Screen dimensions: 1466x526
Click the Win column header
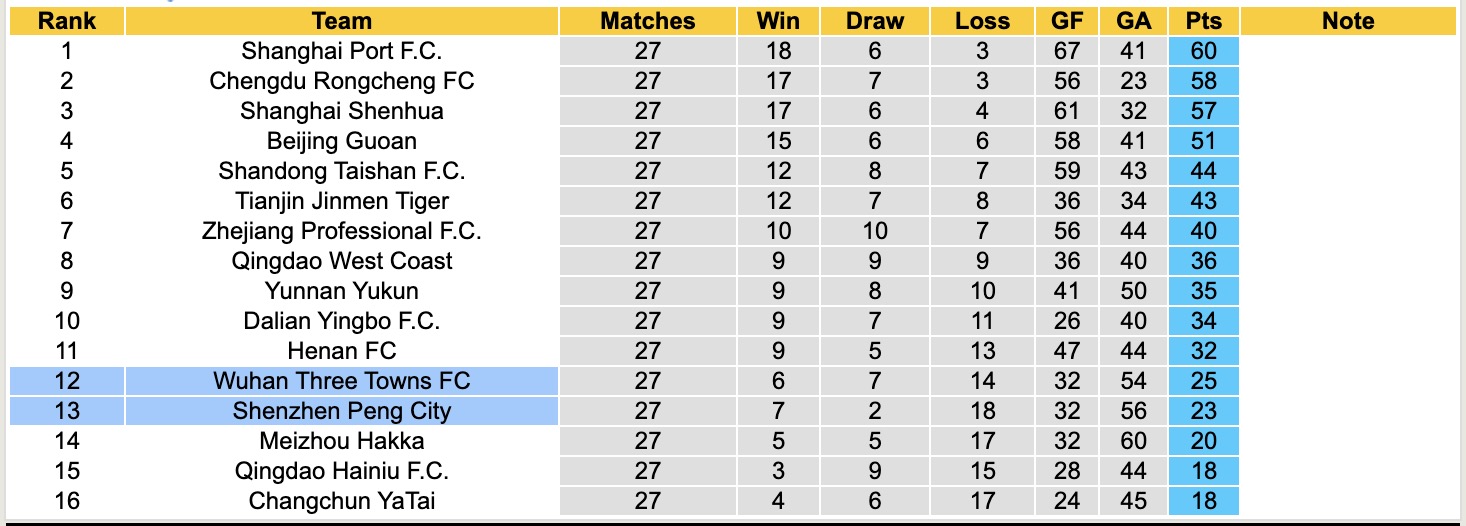(x=778, y=21)
